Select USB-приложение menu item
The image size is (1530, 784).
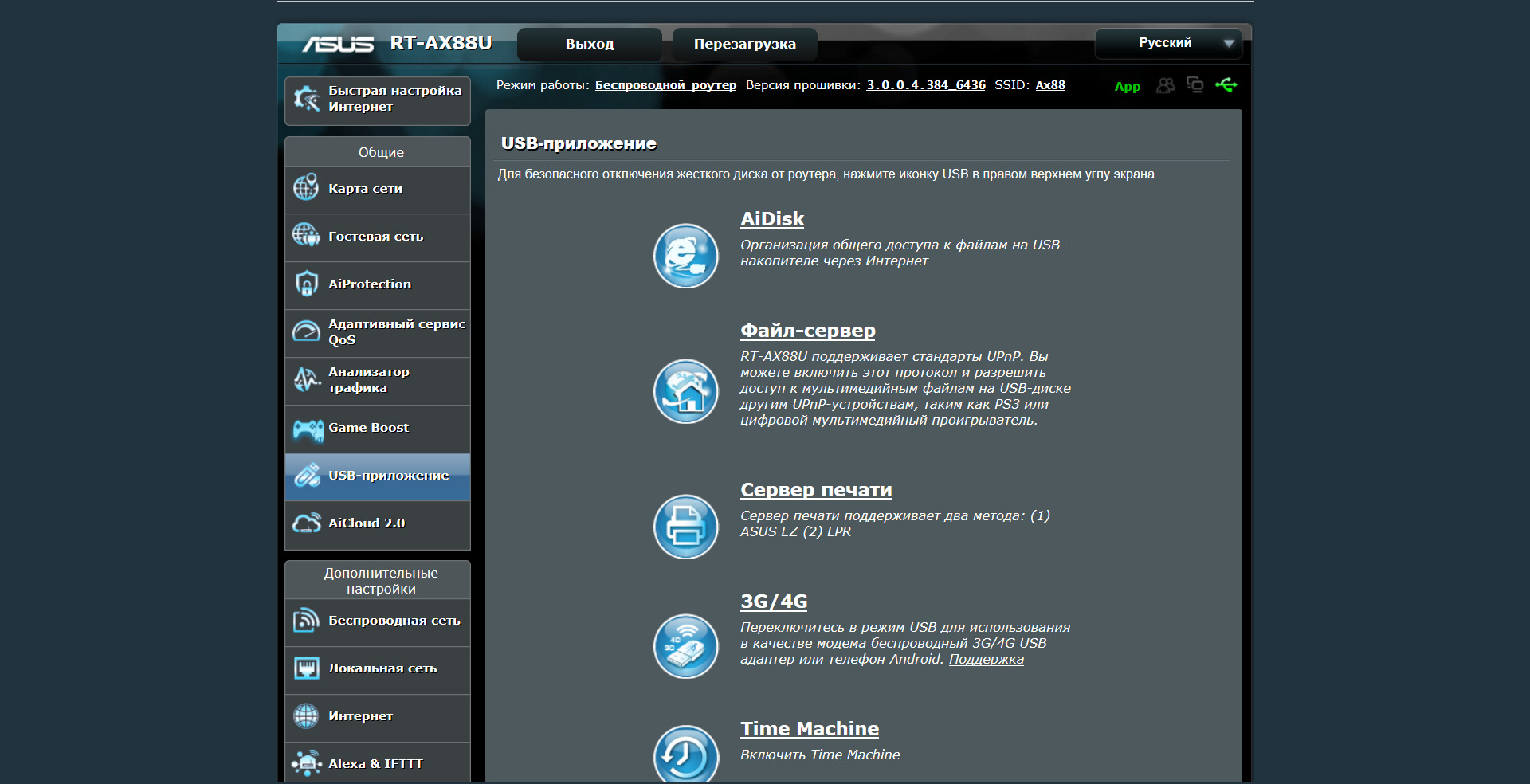pyautogui.click(x=378, y=476)
